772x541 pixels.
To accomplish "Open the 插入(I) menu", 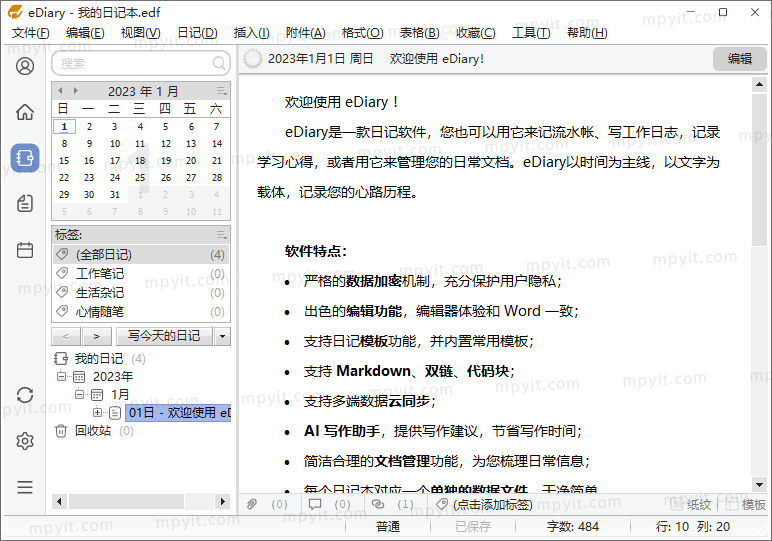I will (x=252, y=33).
